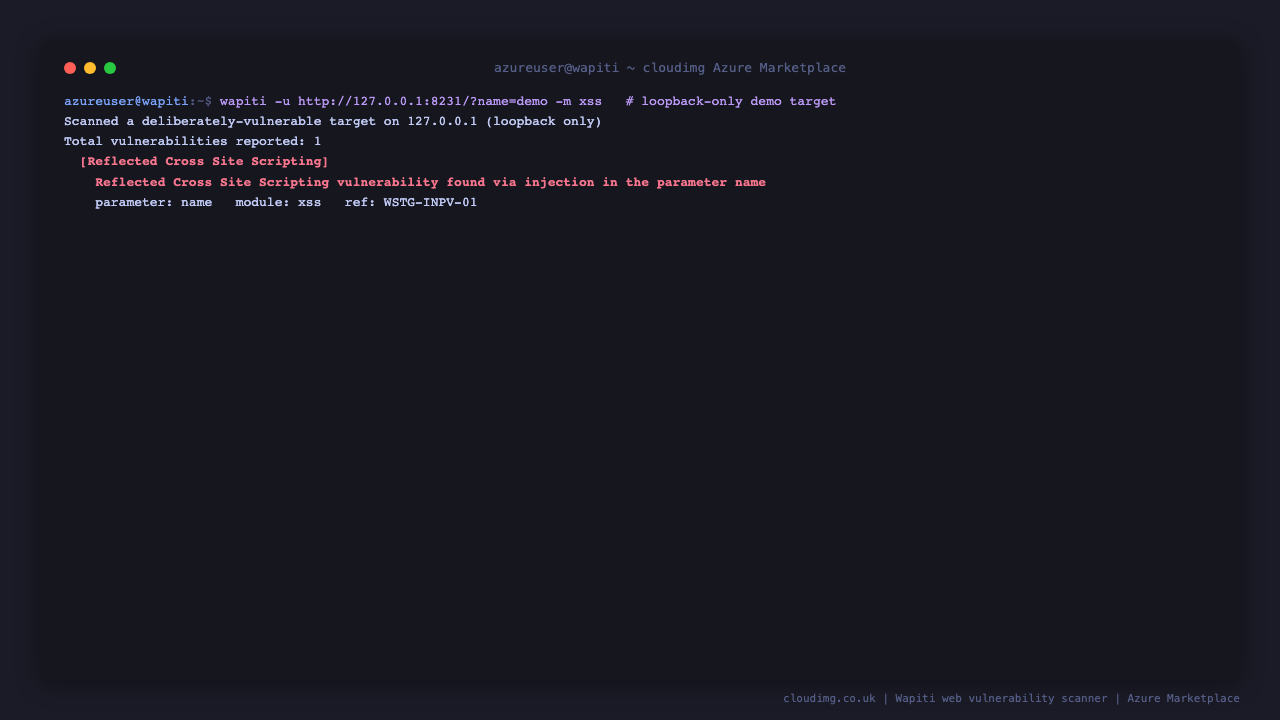The height and width of the screenshot is (720, 1280).
Task: Click 'Azure Marketplace' in the footer
Action: point(1183,698)
